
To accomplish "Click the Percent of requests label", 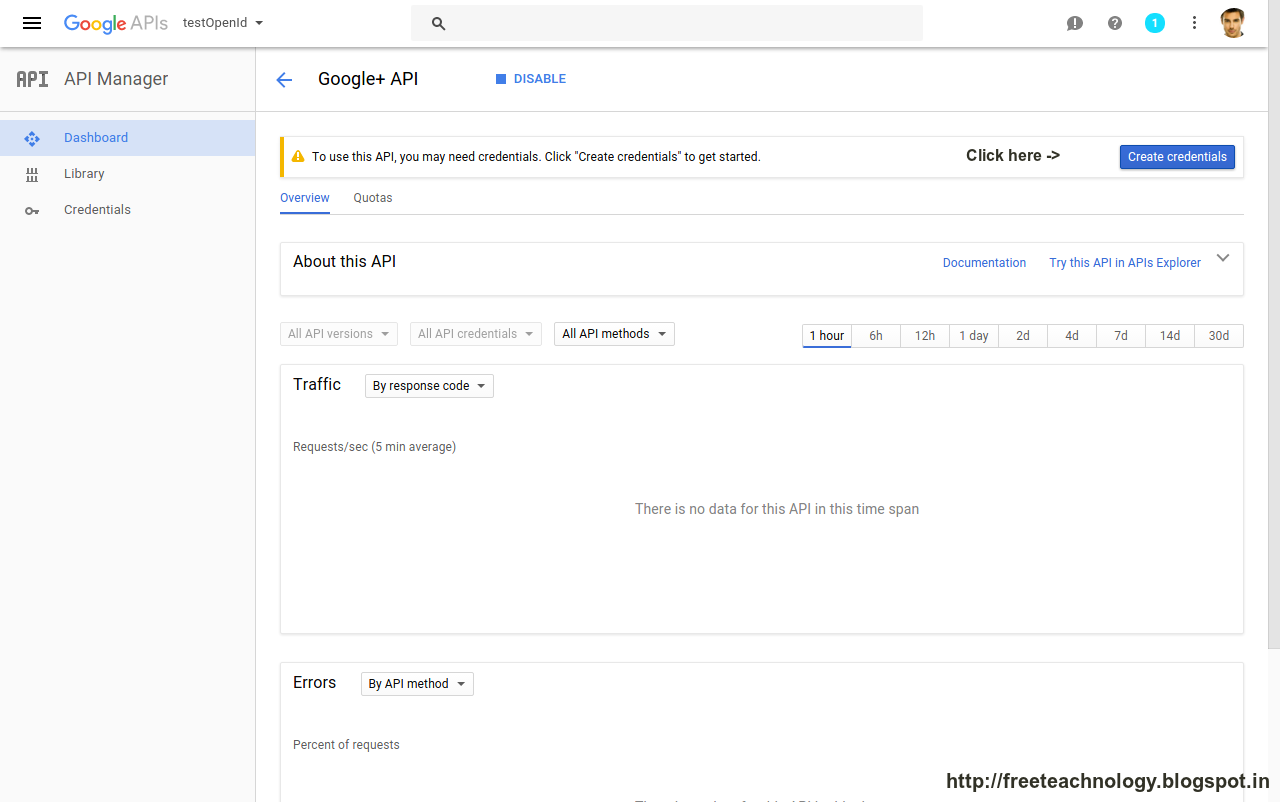I will (x=346, y=745).
